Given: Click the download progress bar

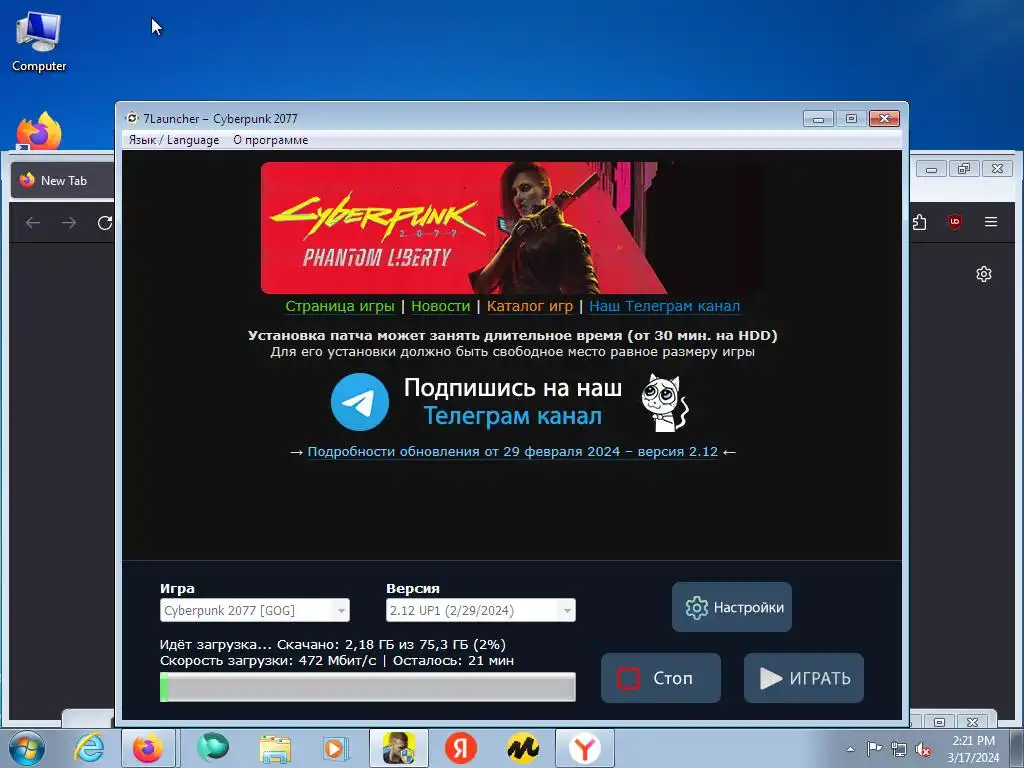Looking at the screenshot, I should pyautogui.click(x=368, y=687).
